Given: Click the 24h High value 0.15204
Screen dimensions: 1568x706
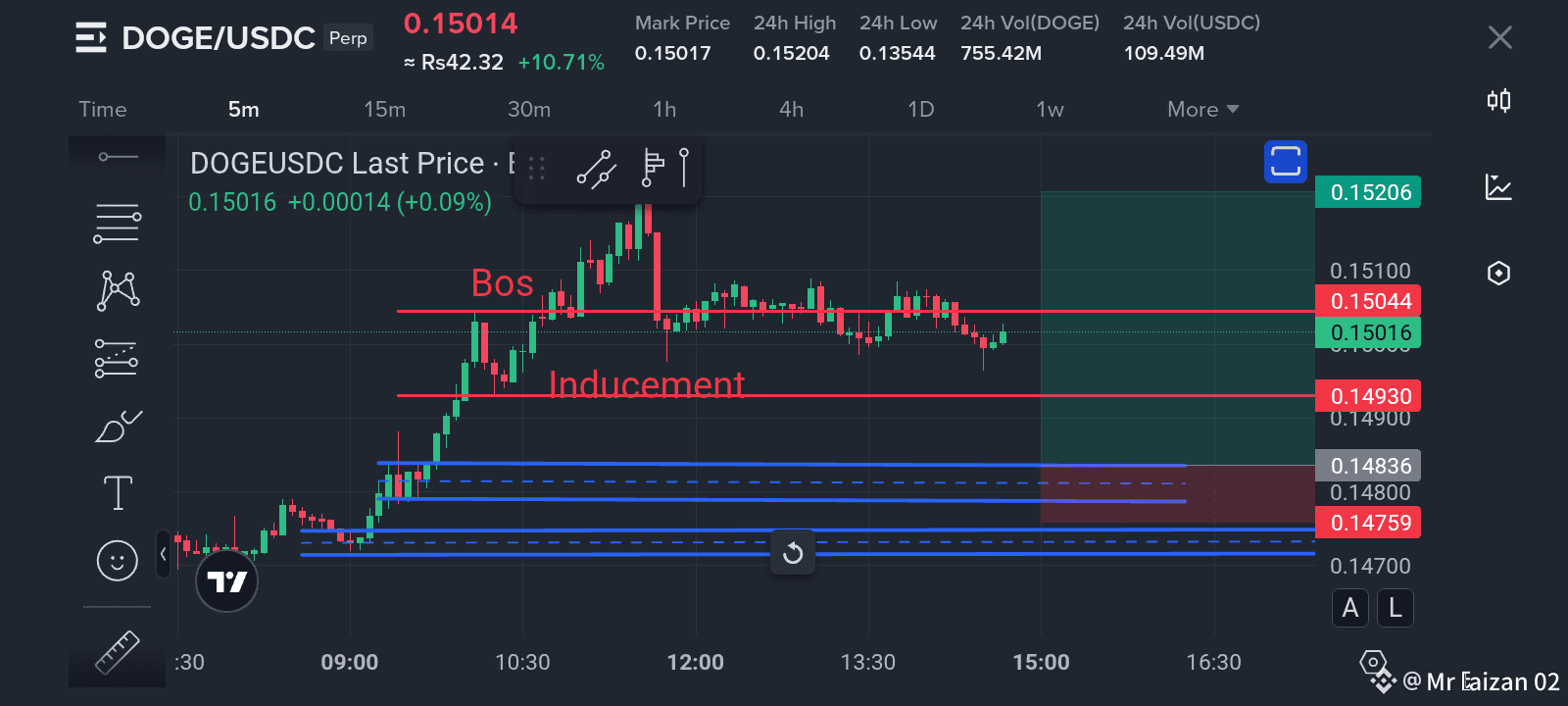Looking at the screenshot, I should pyautogui.click(x=792, y=53).
